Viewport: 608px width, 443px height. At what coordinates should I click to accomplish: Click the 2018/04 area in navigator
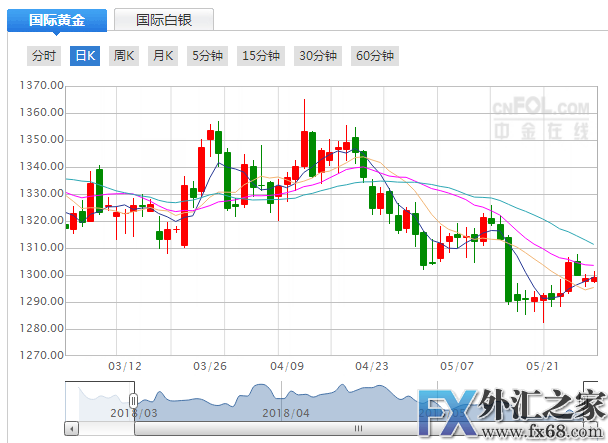click(x=287, y=411)
